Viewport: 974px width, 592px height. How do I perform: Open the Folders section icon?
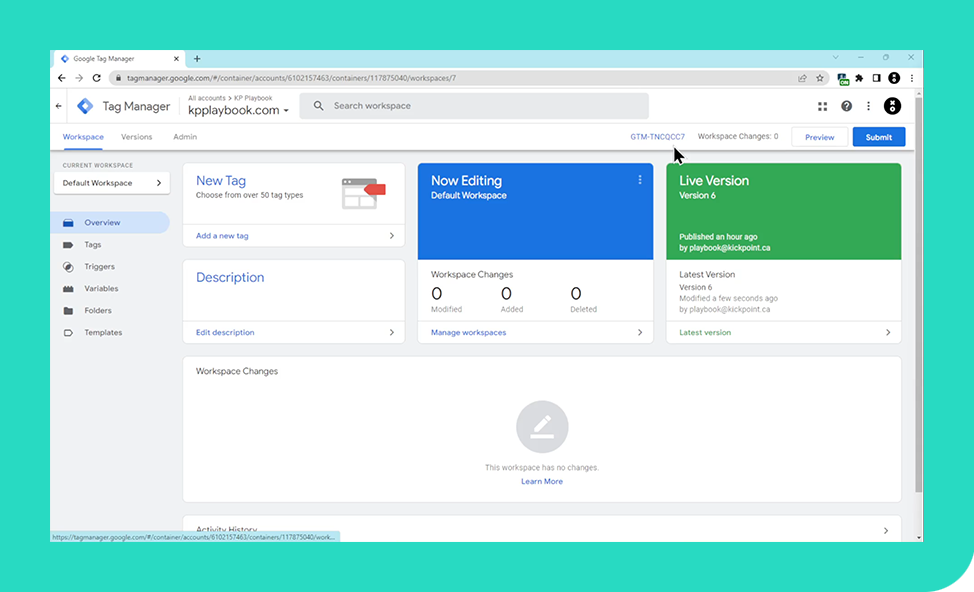pyautogui.click(x=67, y=310)
